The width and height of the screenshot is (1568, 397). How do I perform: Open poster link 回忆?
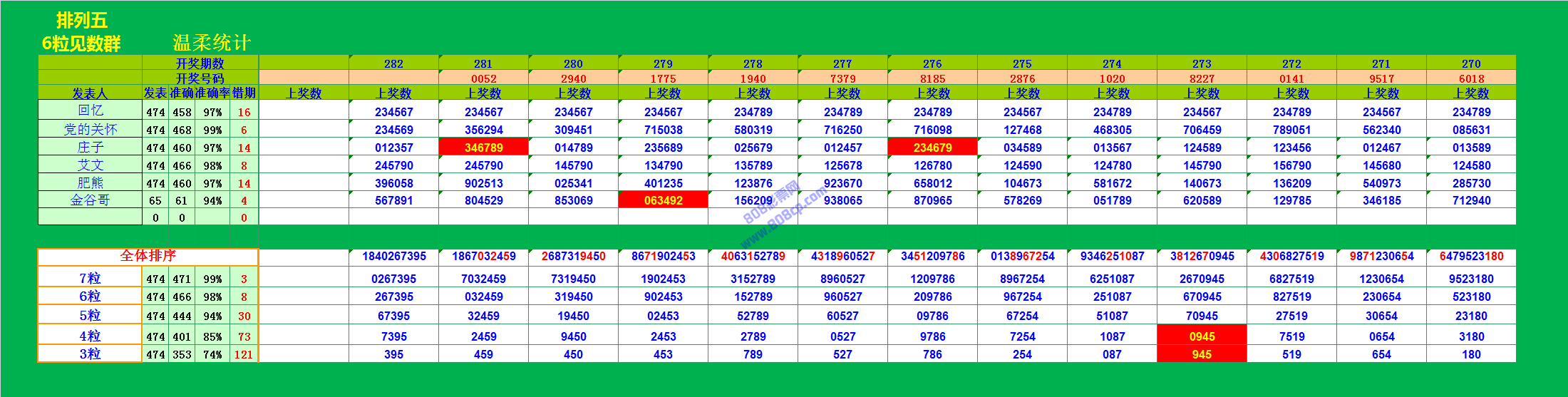(91, 110)
